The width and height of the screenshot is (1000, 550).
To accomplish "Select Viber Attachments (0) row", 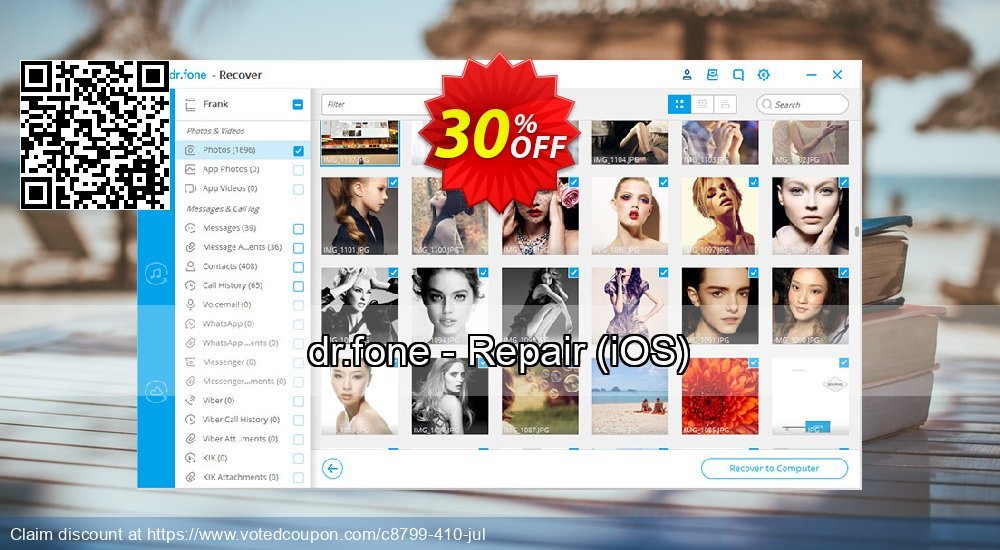I will point(243,438).
